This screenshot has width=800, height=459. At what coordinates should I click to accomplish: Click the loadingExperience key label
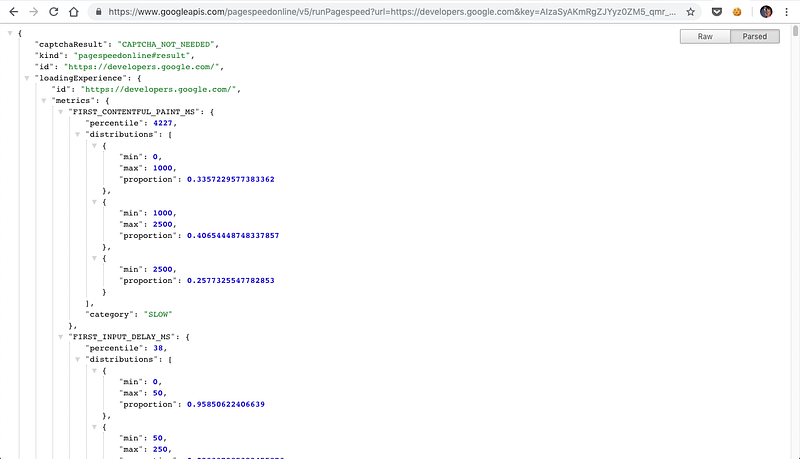[81, 78]
